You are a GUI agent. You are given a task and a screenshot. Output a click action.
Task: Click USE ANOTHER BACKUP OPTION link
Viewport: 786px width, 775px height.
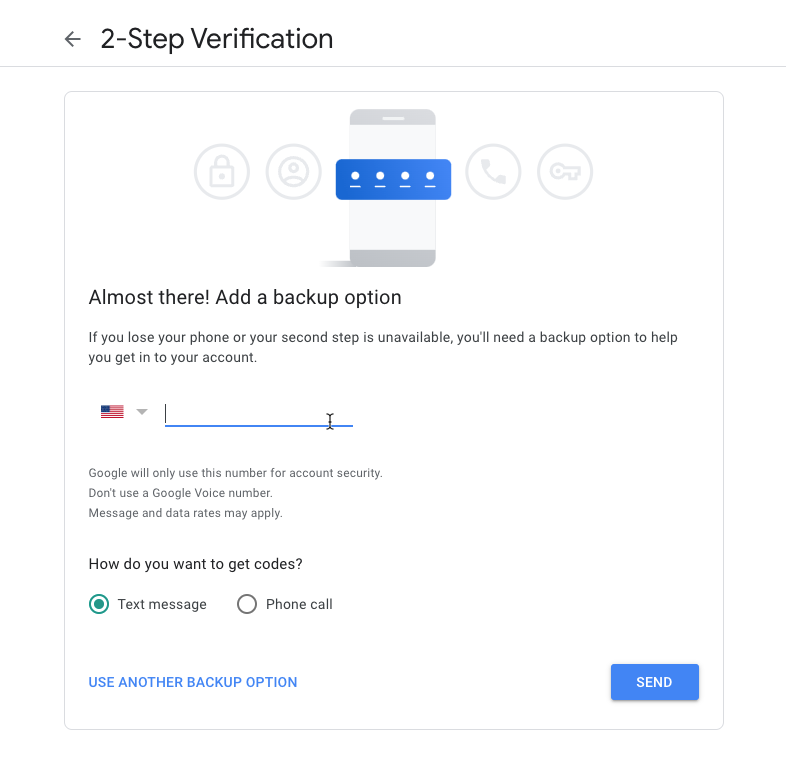[193, 682]
